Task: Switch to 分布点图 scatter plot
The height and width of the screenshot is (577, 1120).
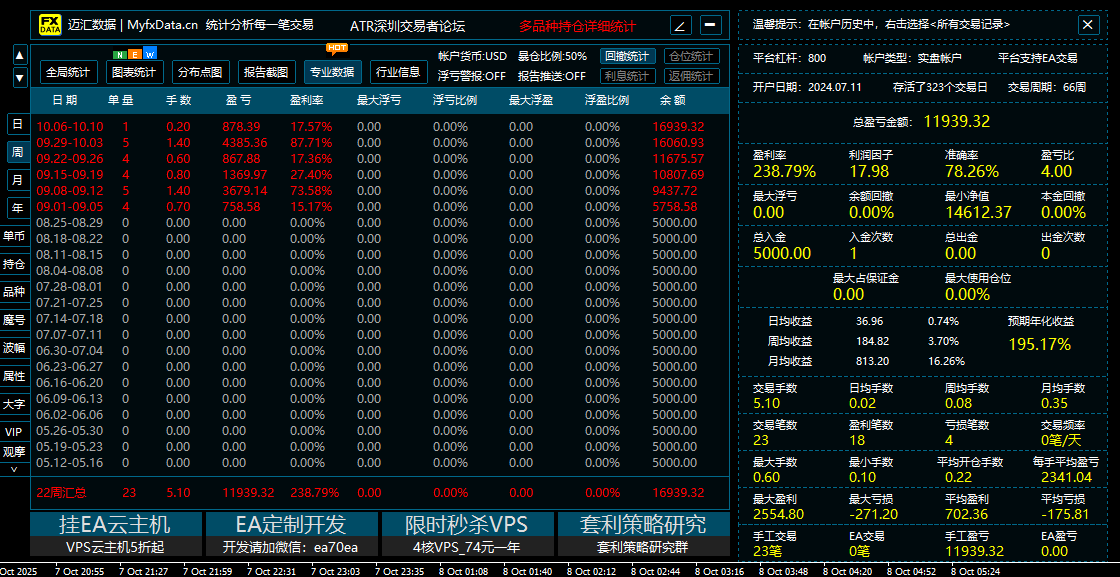Action: 200,72
